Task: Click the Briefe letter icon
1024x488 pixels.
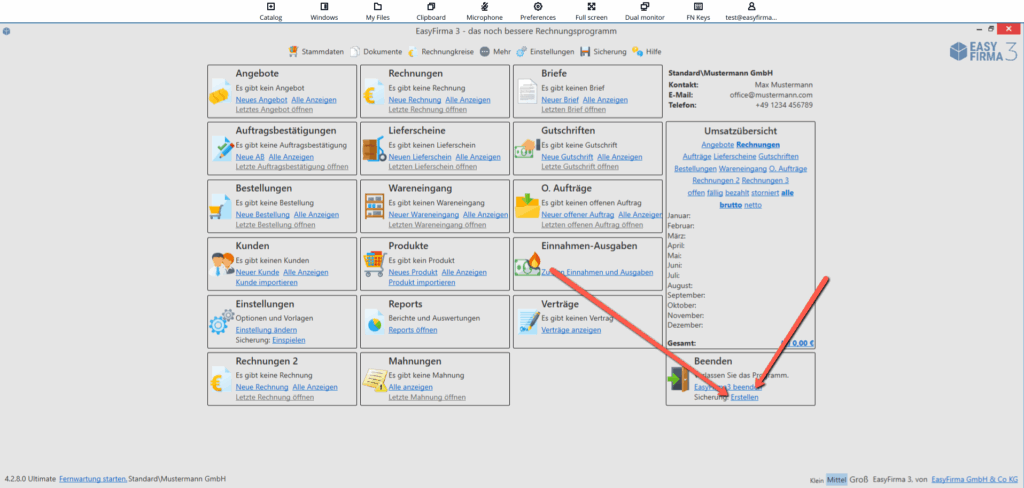Action: click(527, 93)
